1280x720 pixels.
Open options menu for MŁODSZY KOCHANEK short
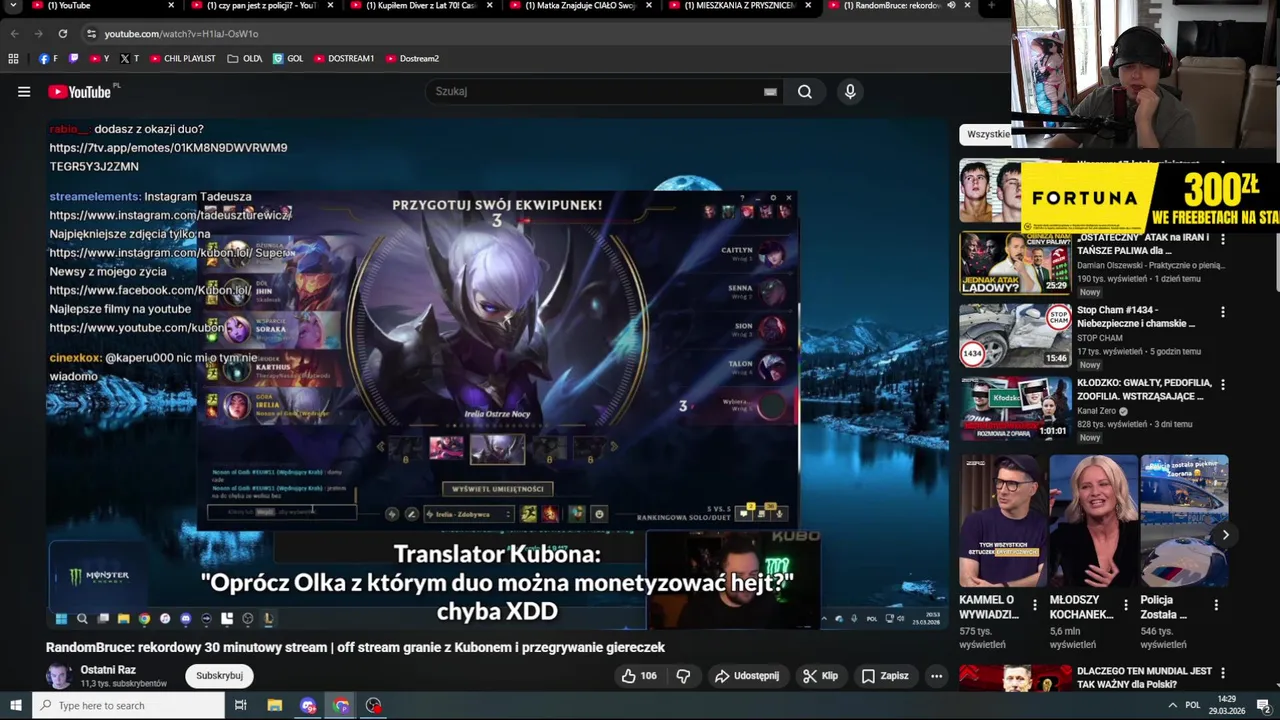(1126, 605)
